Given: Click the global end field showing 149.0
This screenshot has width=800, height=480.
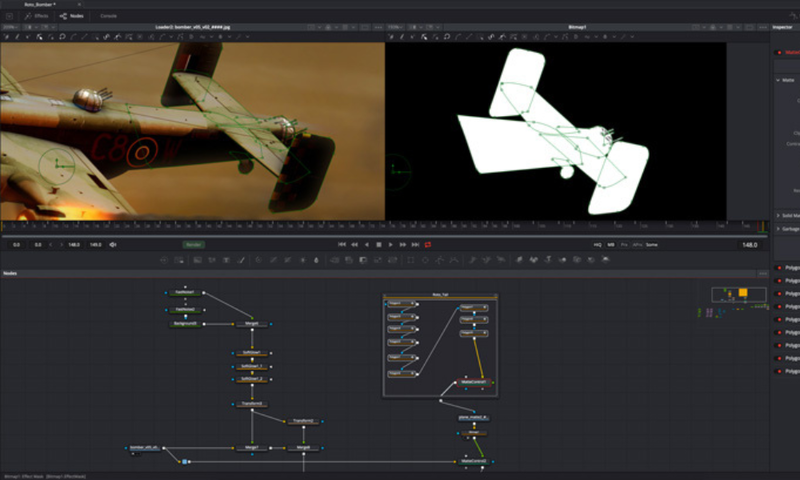Looking at the screenshot, I should click(95, 245).
